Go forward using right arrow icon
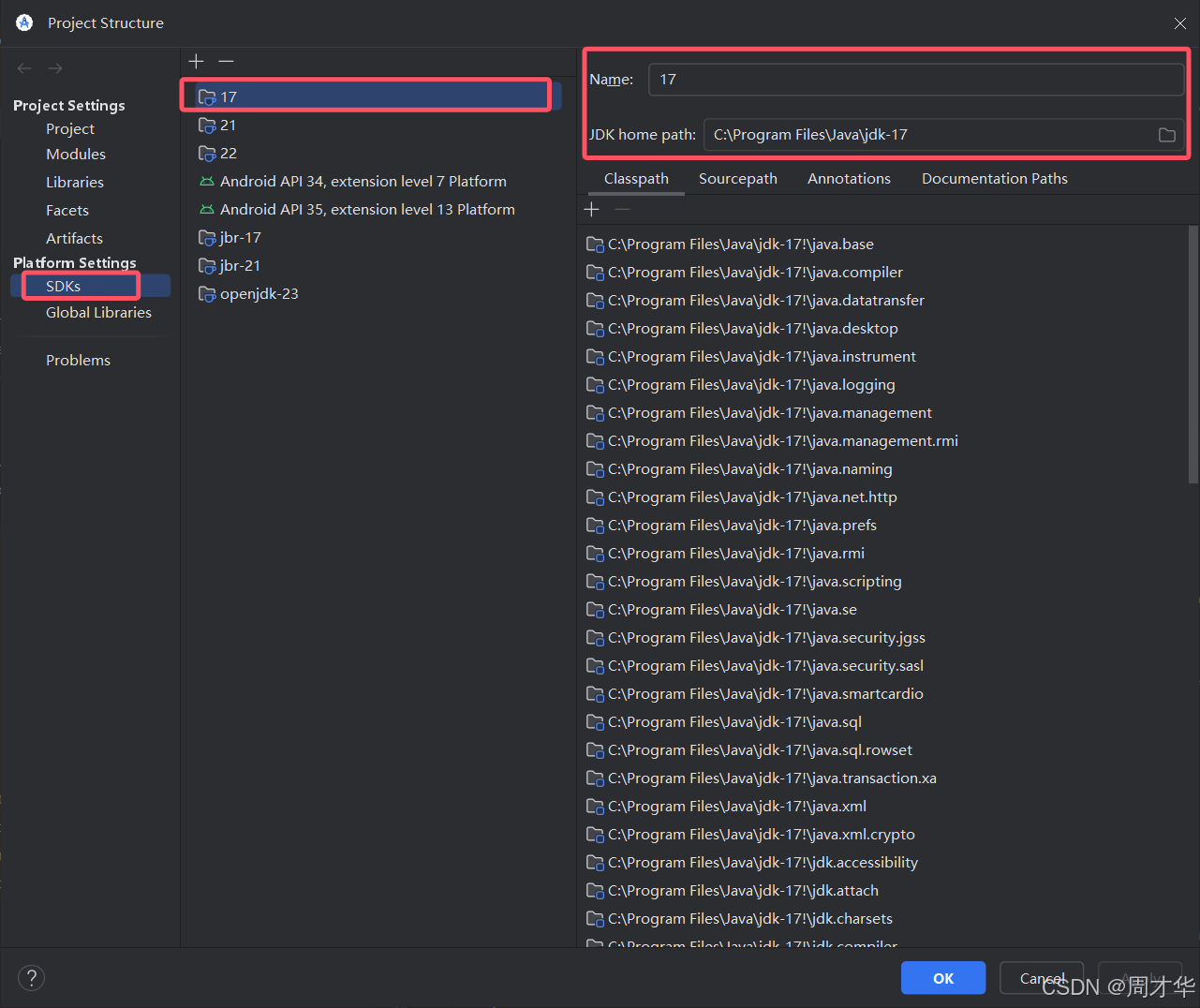Image resolution: width=1200 pixels, height=1008 pixels. (x=55, y=68)
